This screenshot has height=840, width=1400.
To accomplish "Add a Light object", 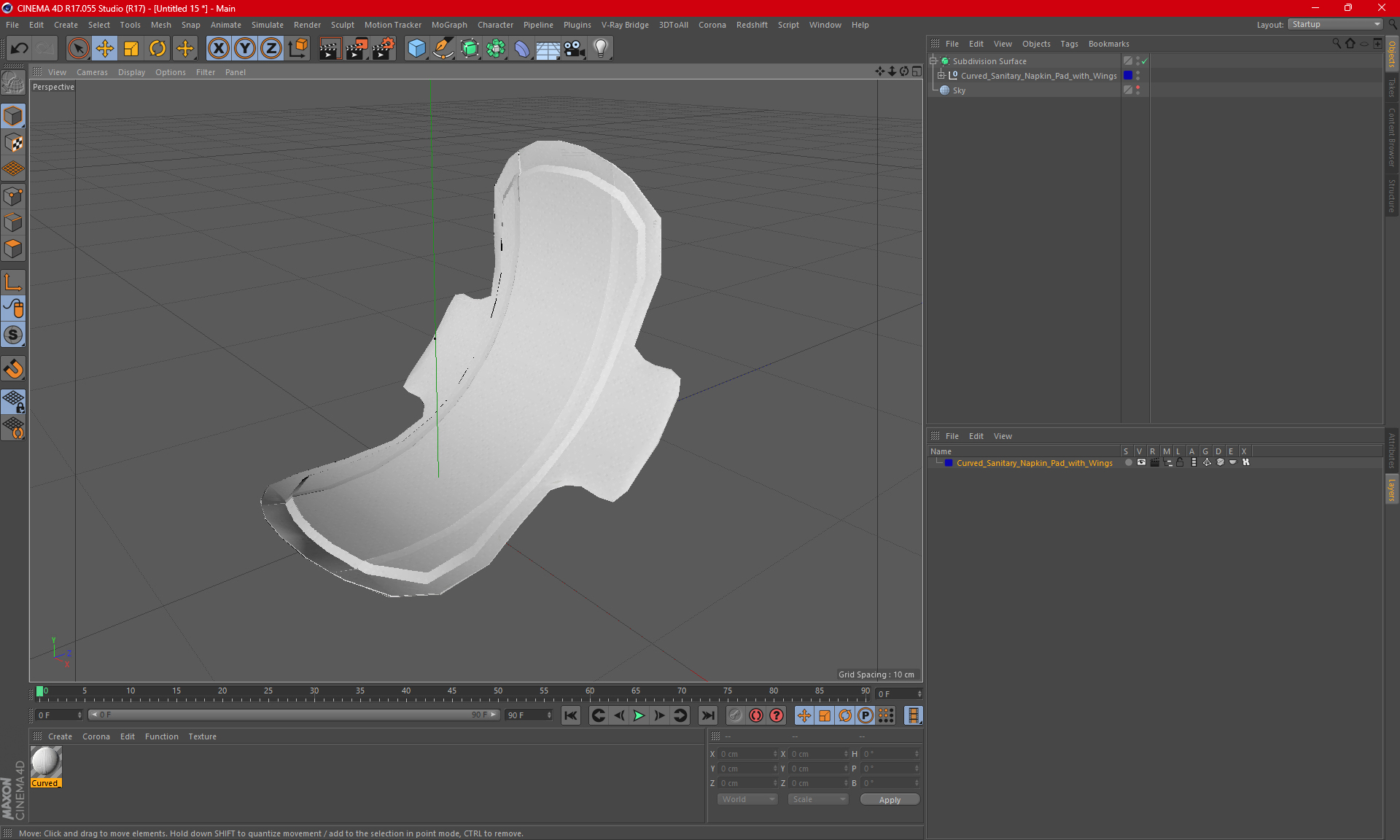I will [x=601, y=49].
